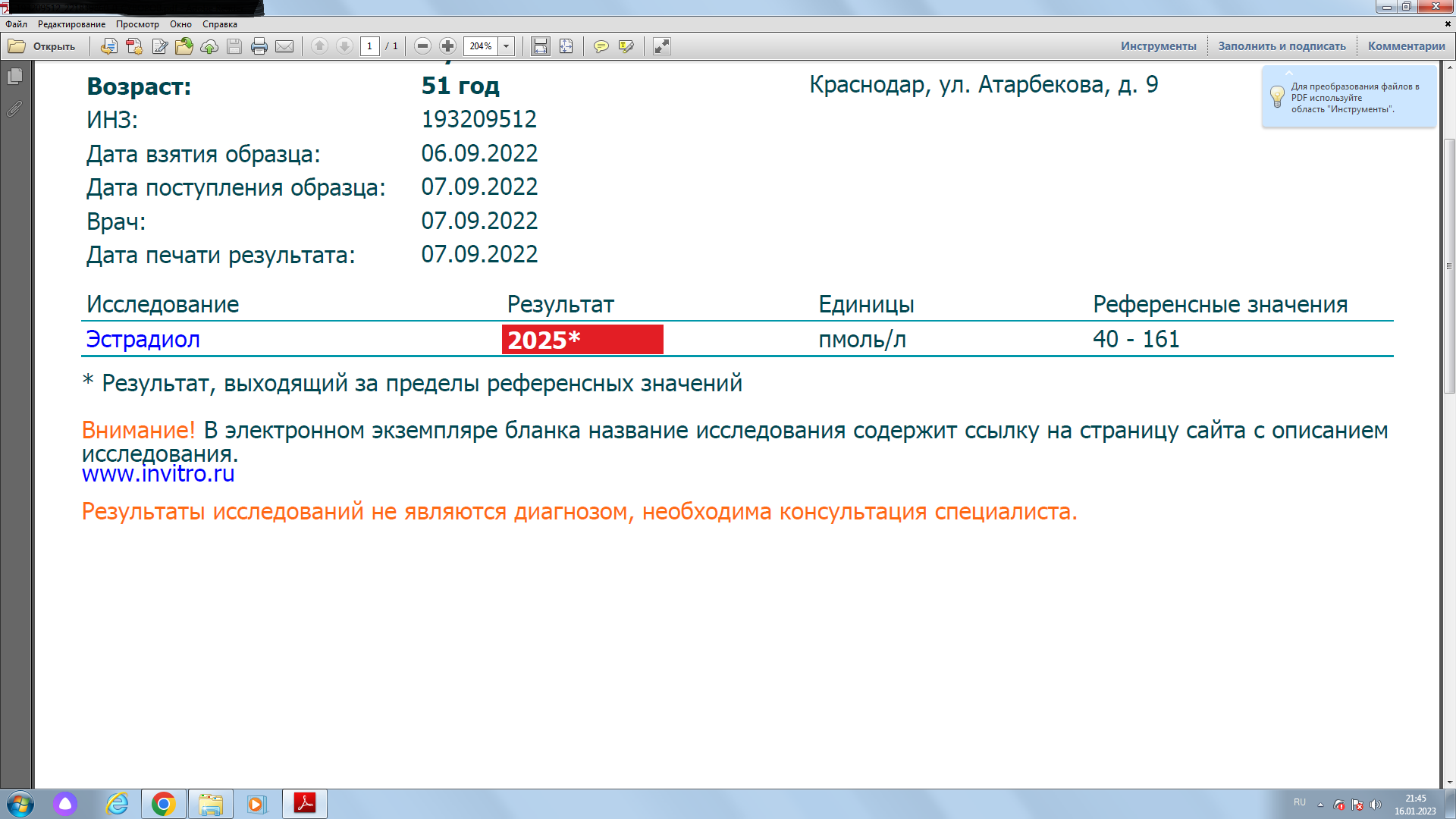Click the Открыть button

pyautogui.click(x=42, y=46)
